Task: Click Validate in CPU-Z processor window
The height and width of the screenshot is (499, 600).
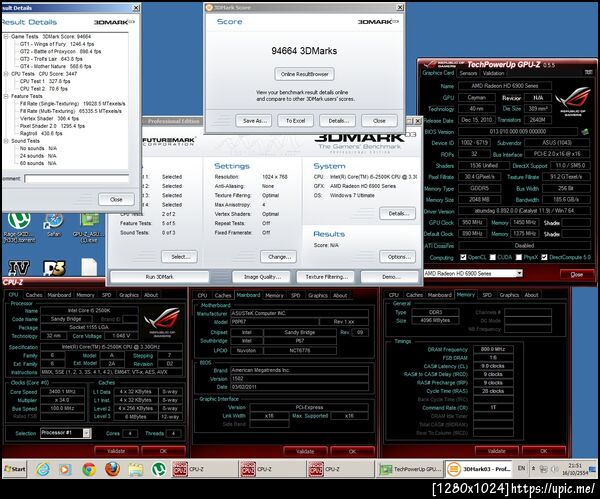Action: tap(116, 451)
